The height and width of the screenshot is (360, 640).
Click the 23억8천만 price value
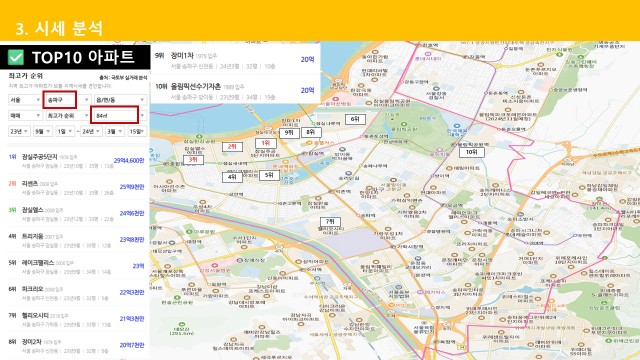coord(132,240)
